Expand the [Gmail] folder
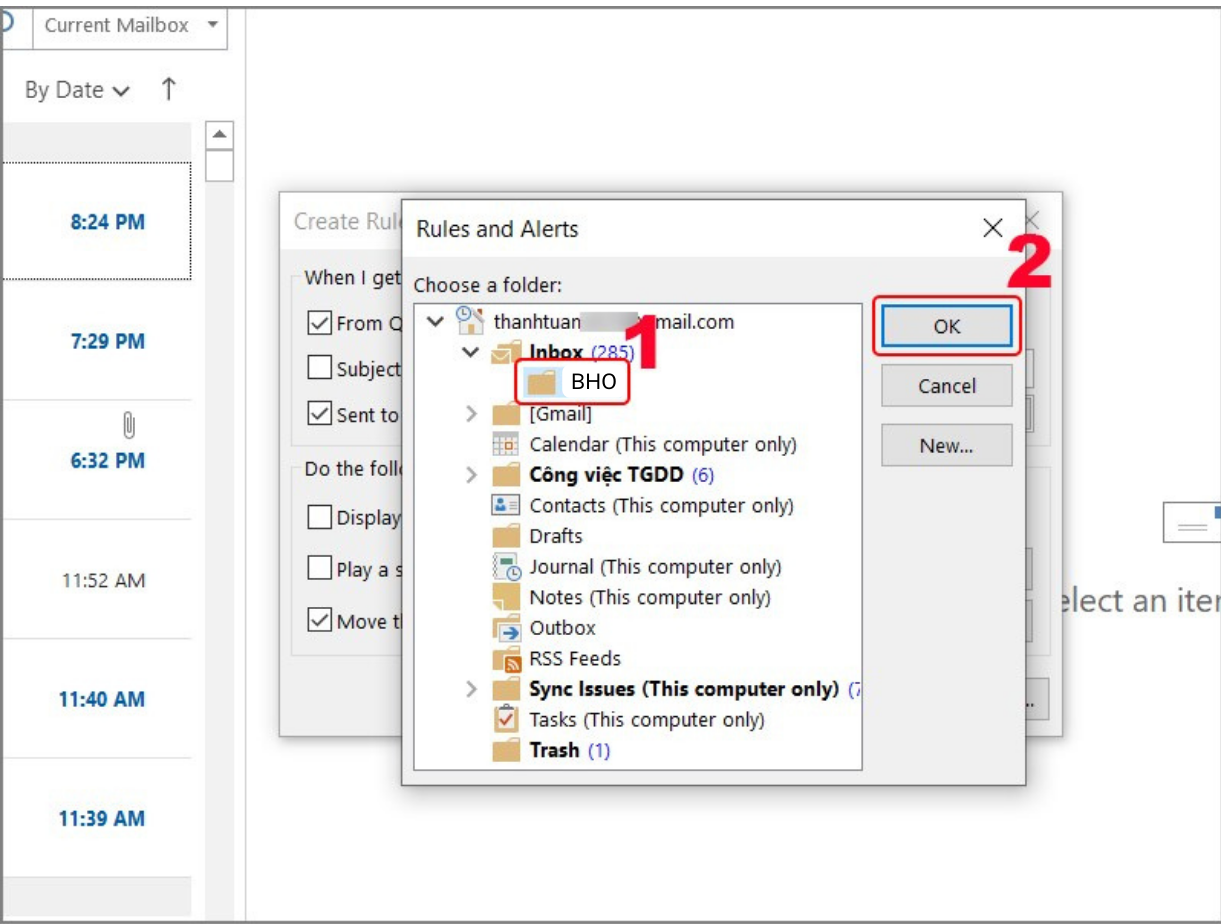This screenshot has width=1221, height=924. pyautogui.click(x=472, y=414)
